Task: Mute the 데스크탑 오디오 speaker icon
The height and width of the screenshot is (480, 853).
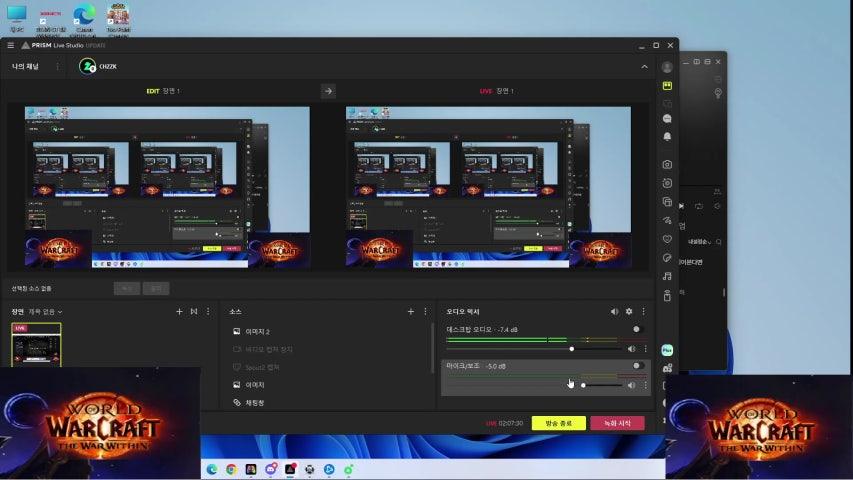Action: point(631,349)
